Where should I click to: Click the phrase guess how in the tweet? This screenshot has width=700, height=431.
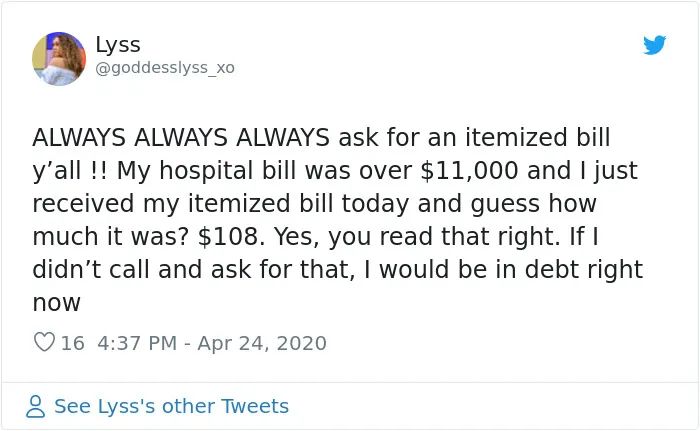click(x=534, y=204)
